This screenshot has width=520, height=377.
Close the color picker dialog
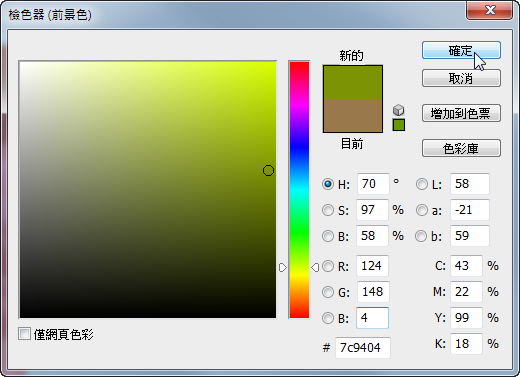click(490, 10)
